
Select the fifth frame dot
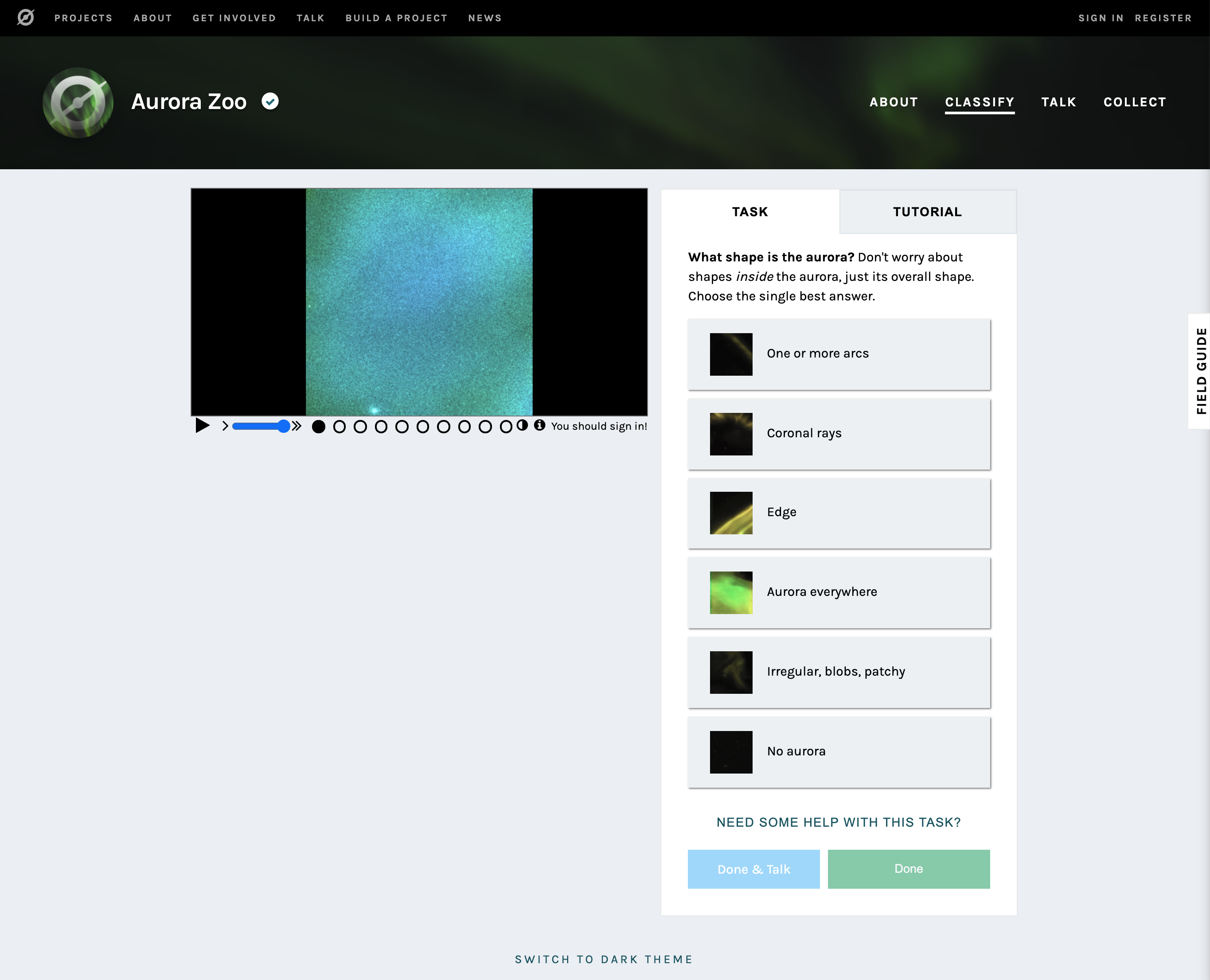(402, 427)
